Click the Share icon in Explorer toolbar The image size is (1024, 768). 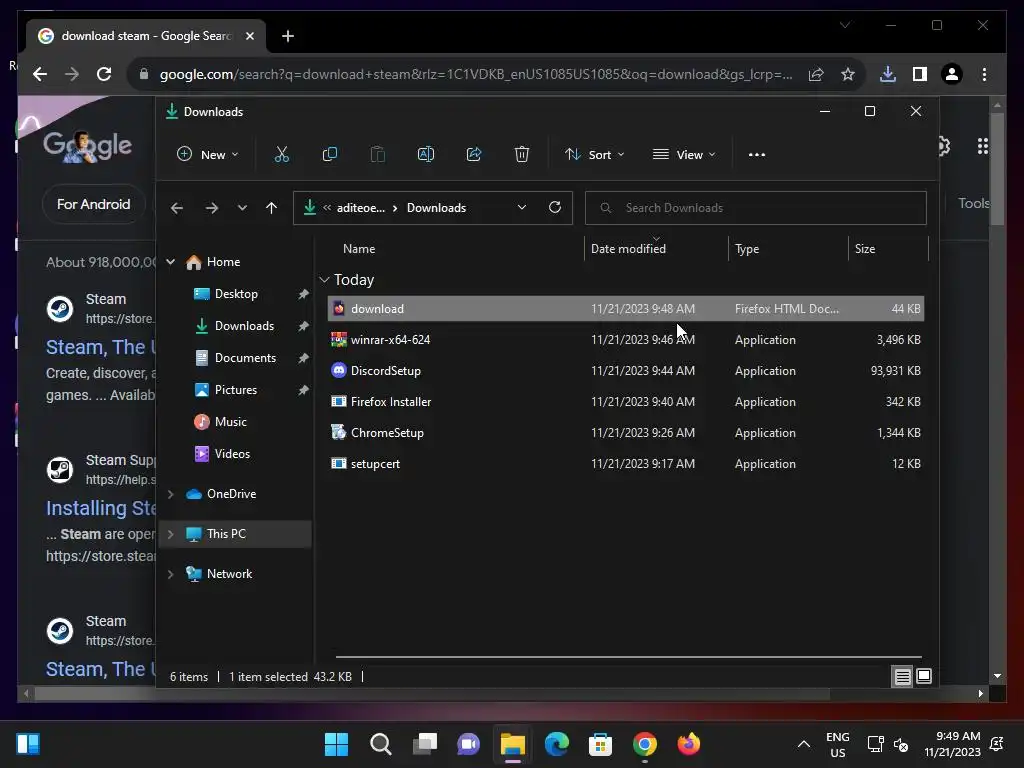pos(473,155)
